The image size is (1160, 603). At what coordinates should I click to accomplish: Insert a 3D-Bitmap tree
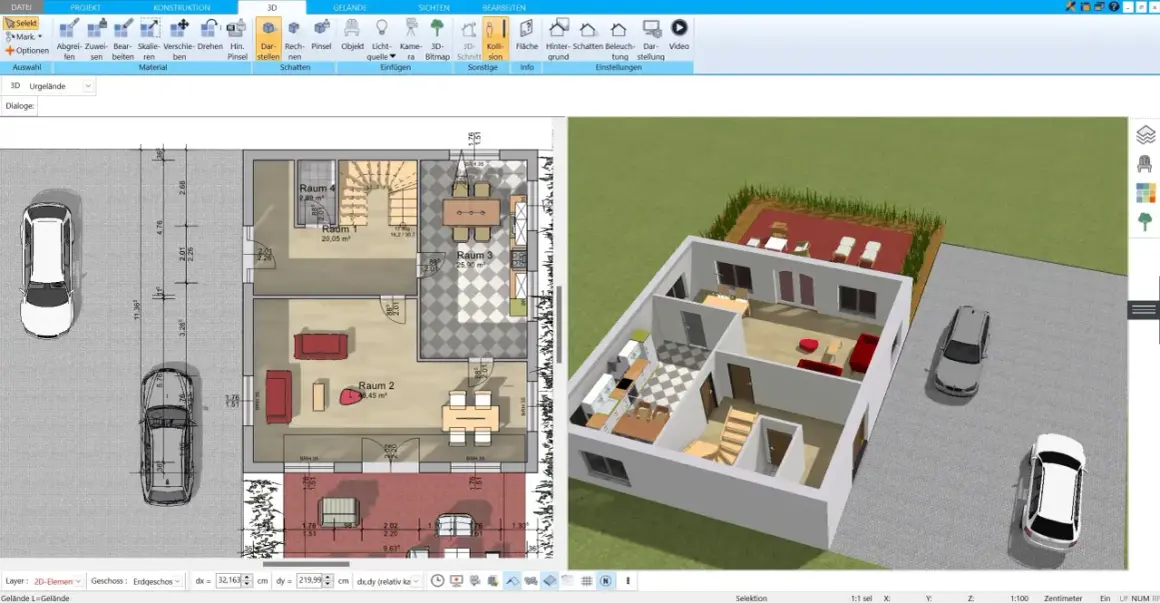(x=437, y=39)
